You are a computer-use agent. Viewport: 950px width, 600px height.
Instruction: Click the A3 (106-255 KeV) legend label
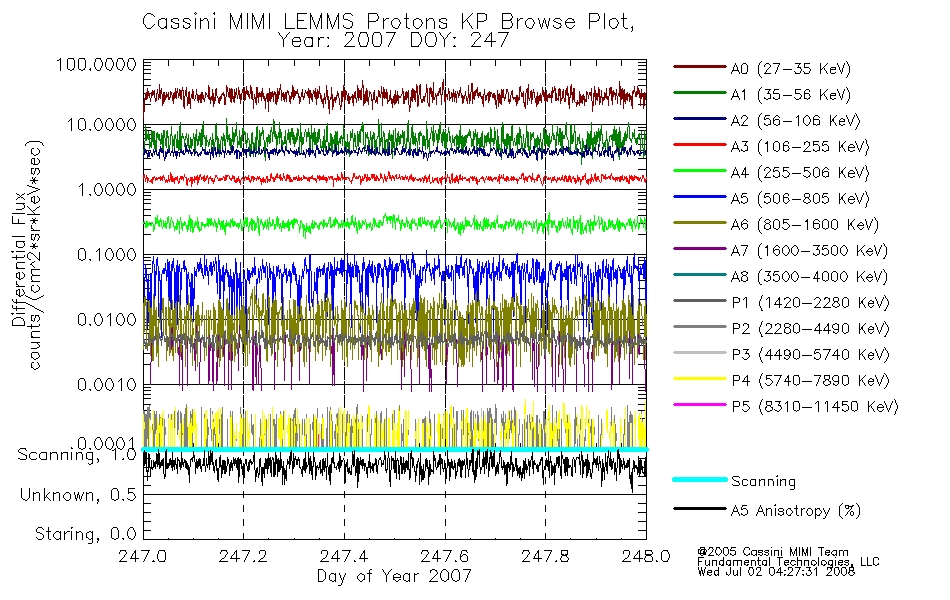click(x=800, y=147)
